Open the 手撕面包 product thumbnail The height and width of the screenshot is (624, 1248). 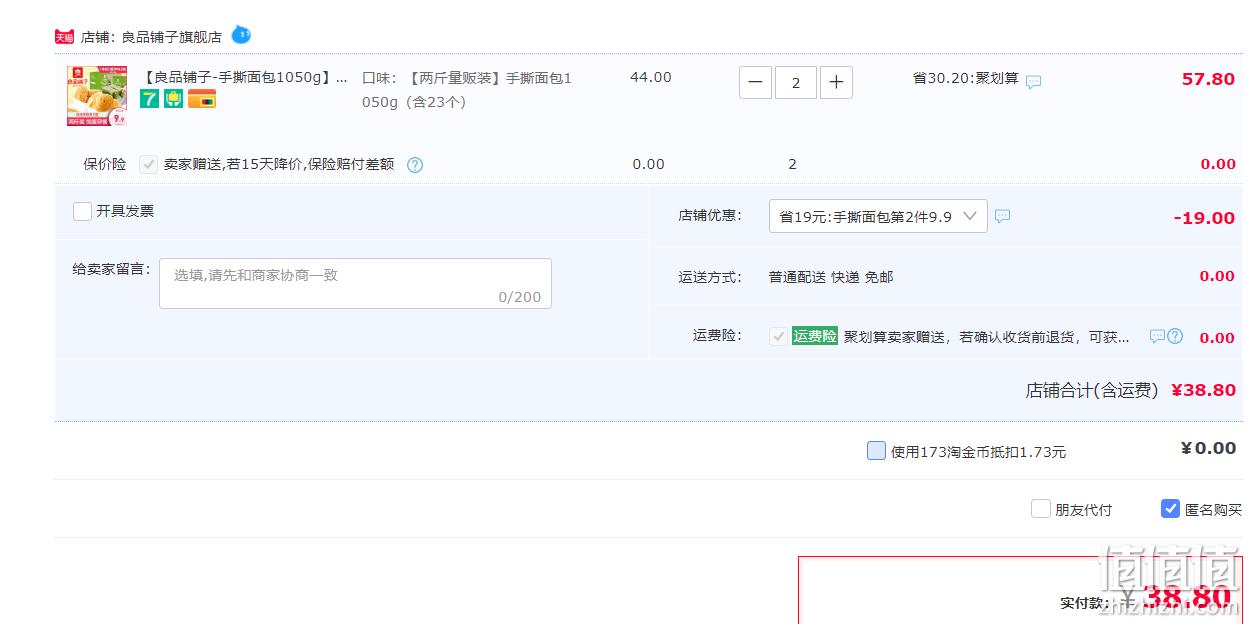pos(97,96)
